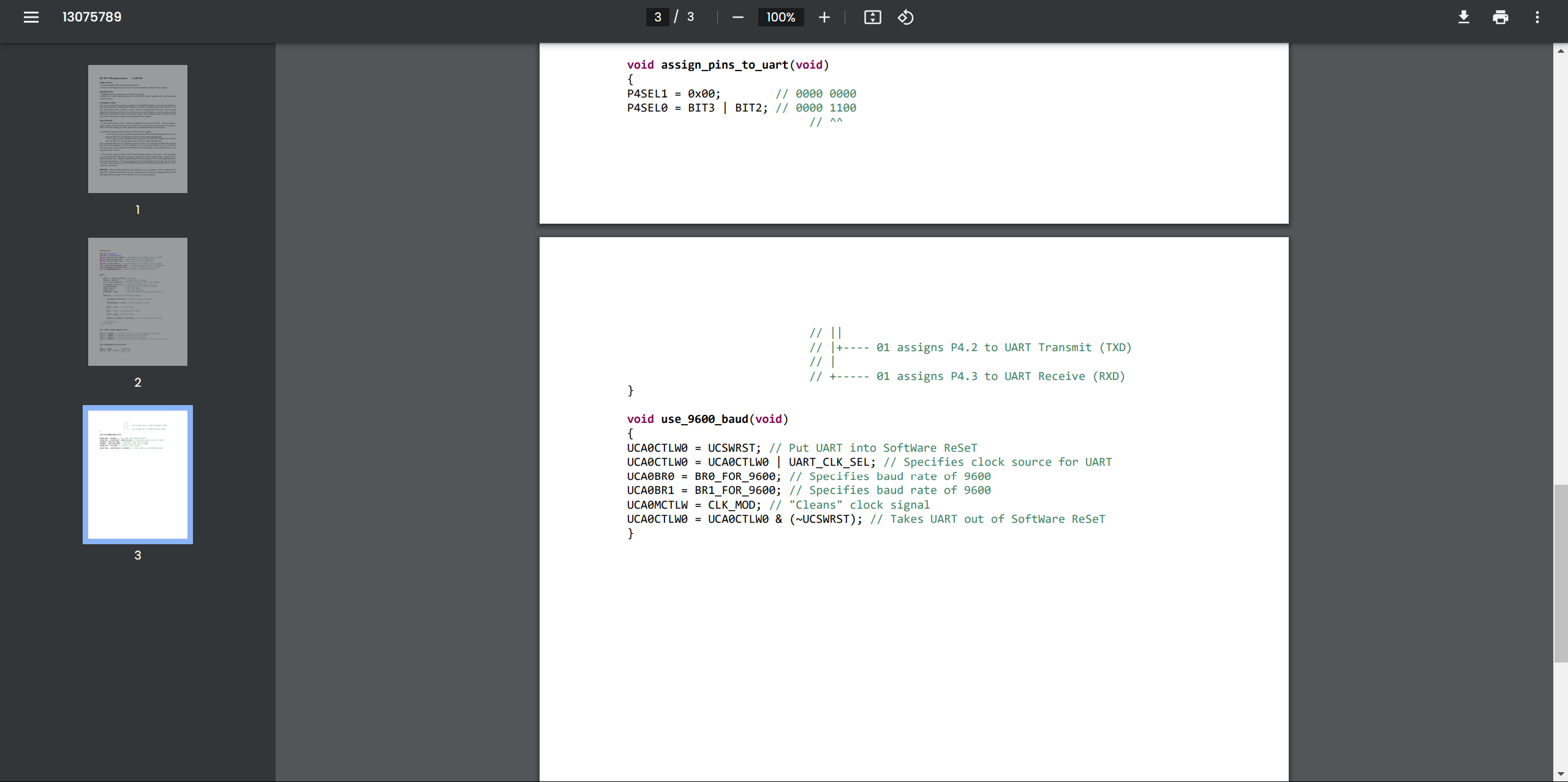Click the scroll down arrow
Screen dimensions: 1568x782
pos(1561,775)
